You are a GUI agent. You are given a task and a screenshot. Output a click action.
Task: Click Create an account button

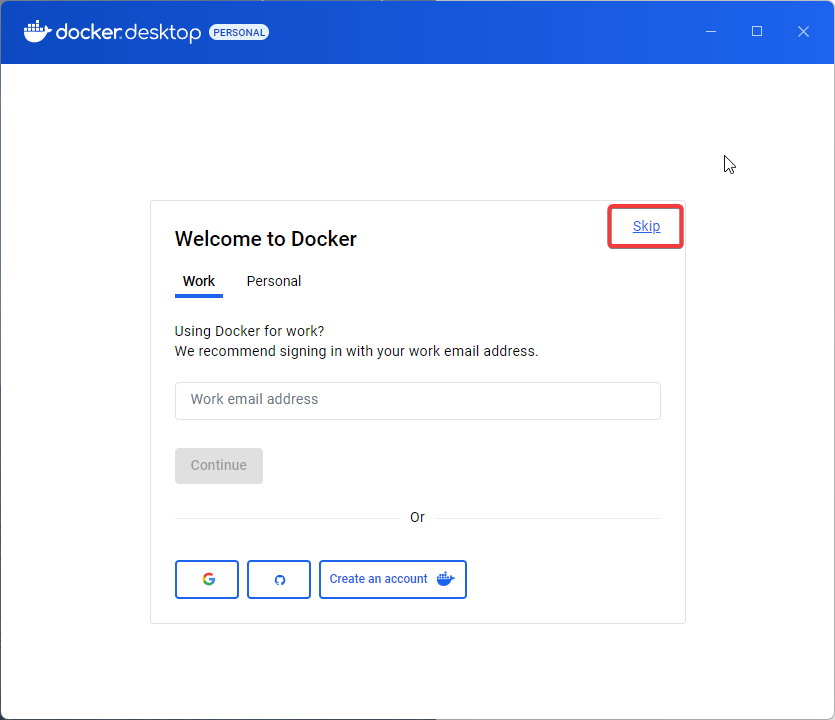[393, 579]
